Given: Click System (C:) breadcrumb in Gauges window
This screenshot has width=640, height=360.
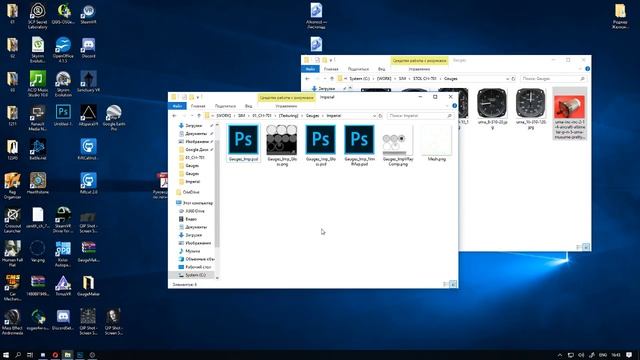Looking at the screenshot, I should click(359, 79).
